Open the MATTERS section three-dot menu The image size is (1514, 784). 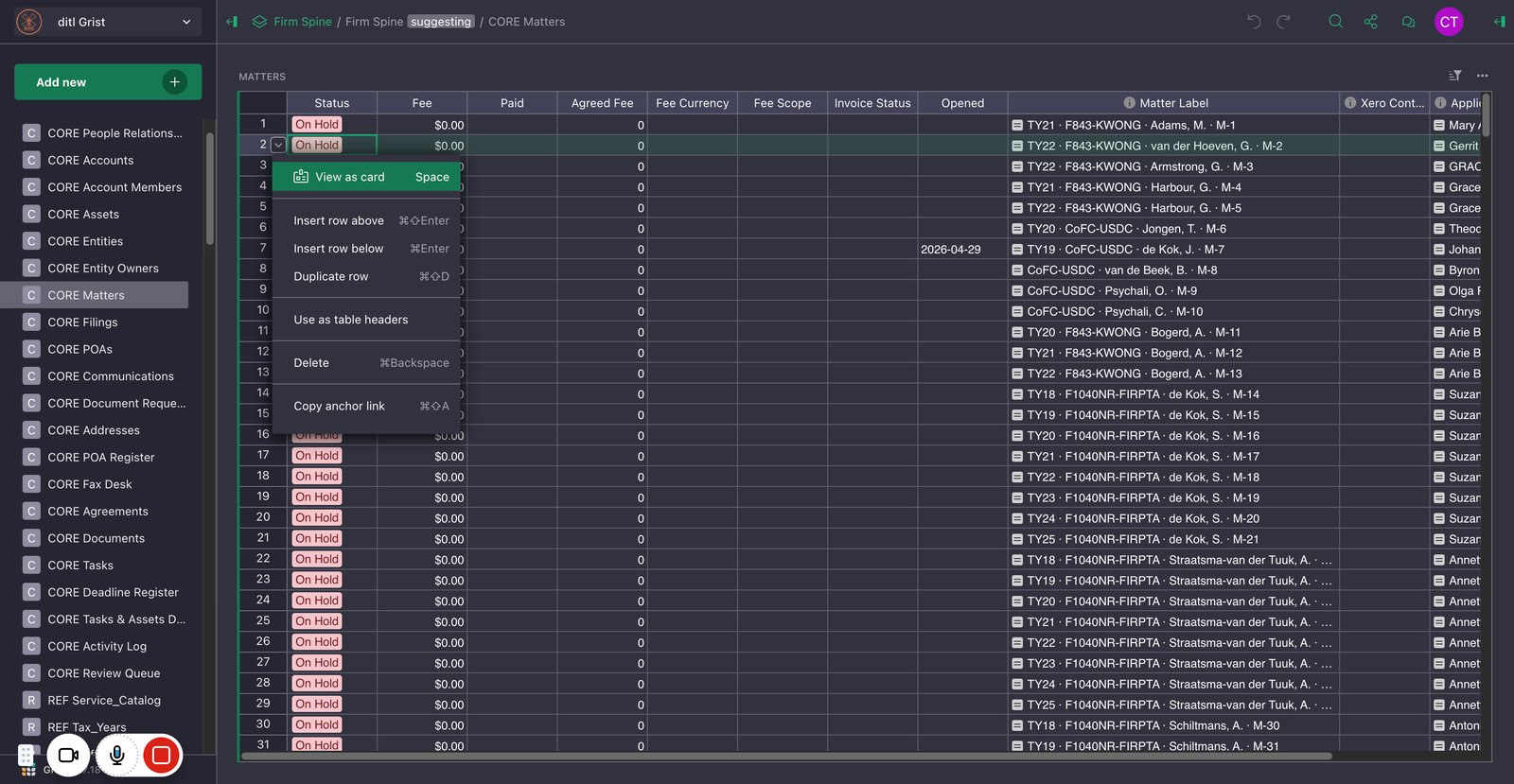tap(1483, 76)
